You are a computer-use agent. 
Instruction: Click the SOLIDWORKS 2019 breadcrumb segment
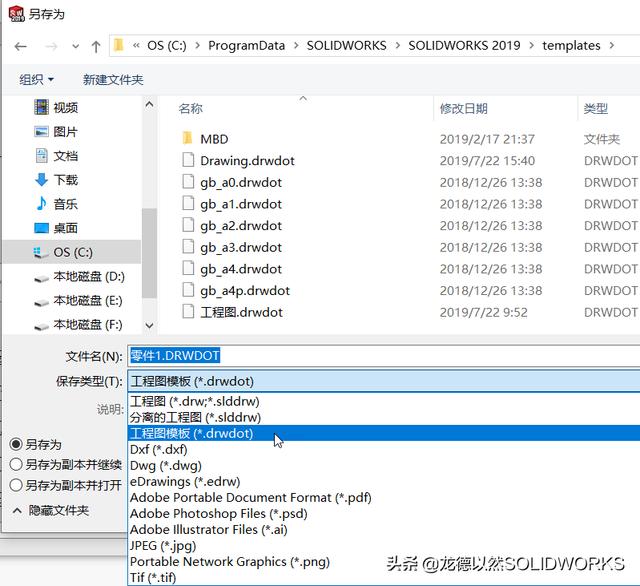tap(464, 45)
